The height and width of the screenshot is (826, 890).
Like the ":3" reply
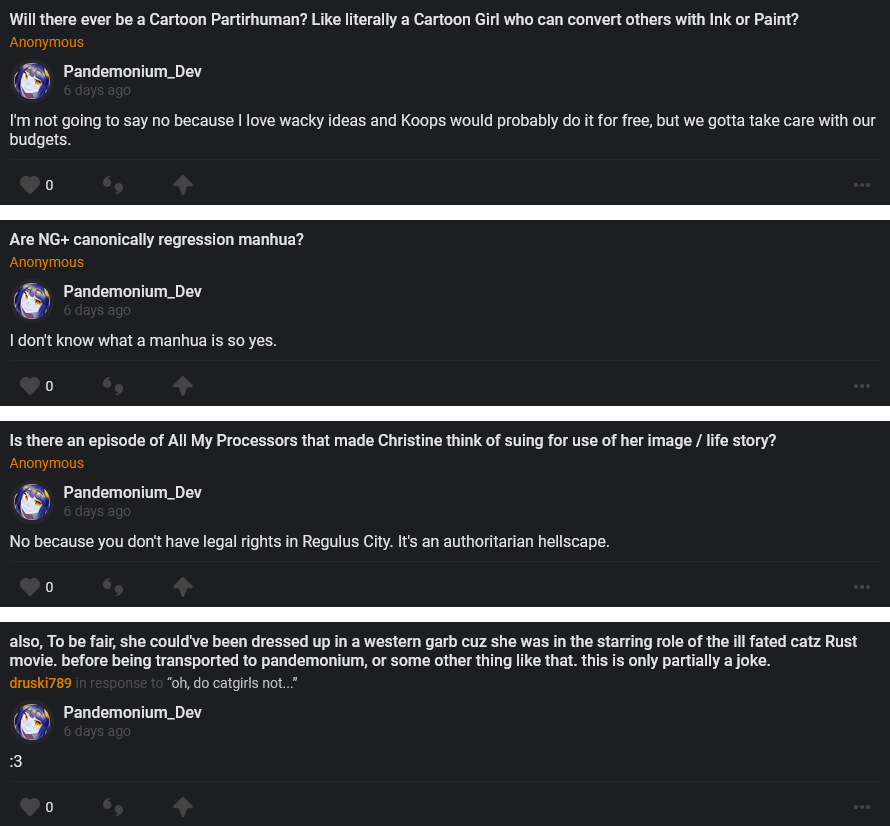pos(30,807)
